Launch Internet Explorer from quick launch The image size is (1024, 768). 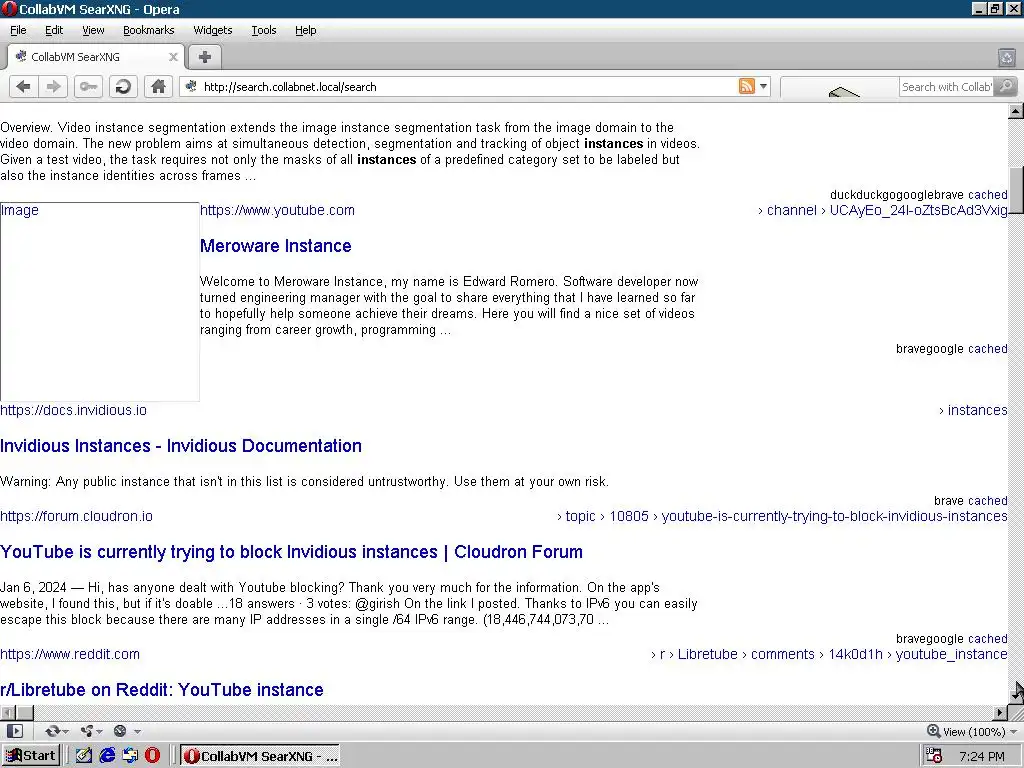pyautogui.click(x=107, y=756)
